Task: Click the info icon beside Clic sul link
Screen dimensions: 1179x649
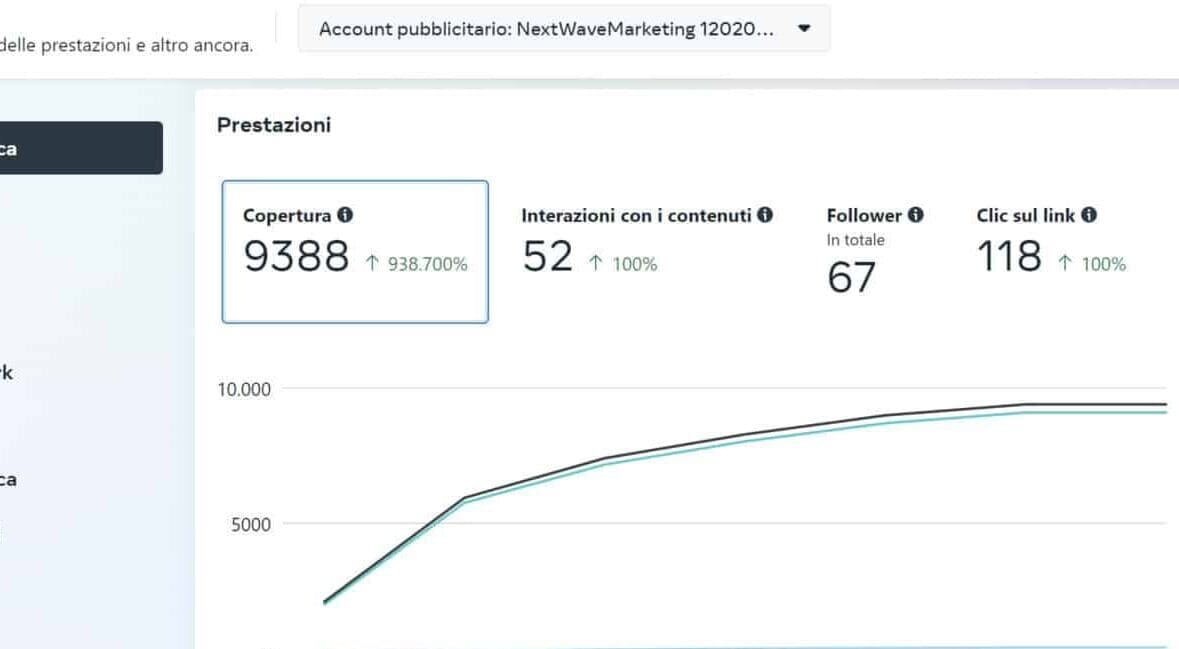Action: pyautogui.click(x=1089, y=215)
